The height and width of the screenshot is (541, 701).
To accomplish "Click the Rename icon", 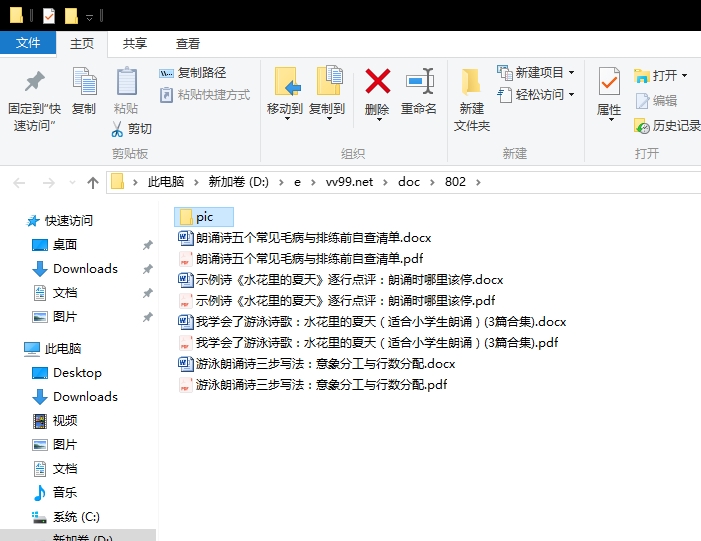I will pos(419,81).
